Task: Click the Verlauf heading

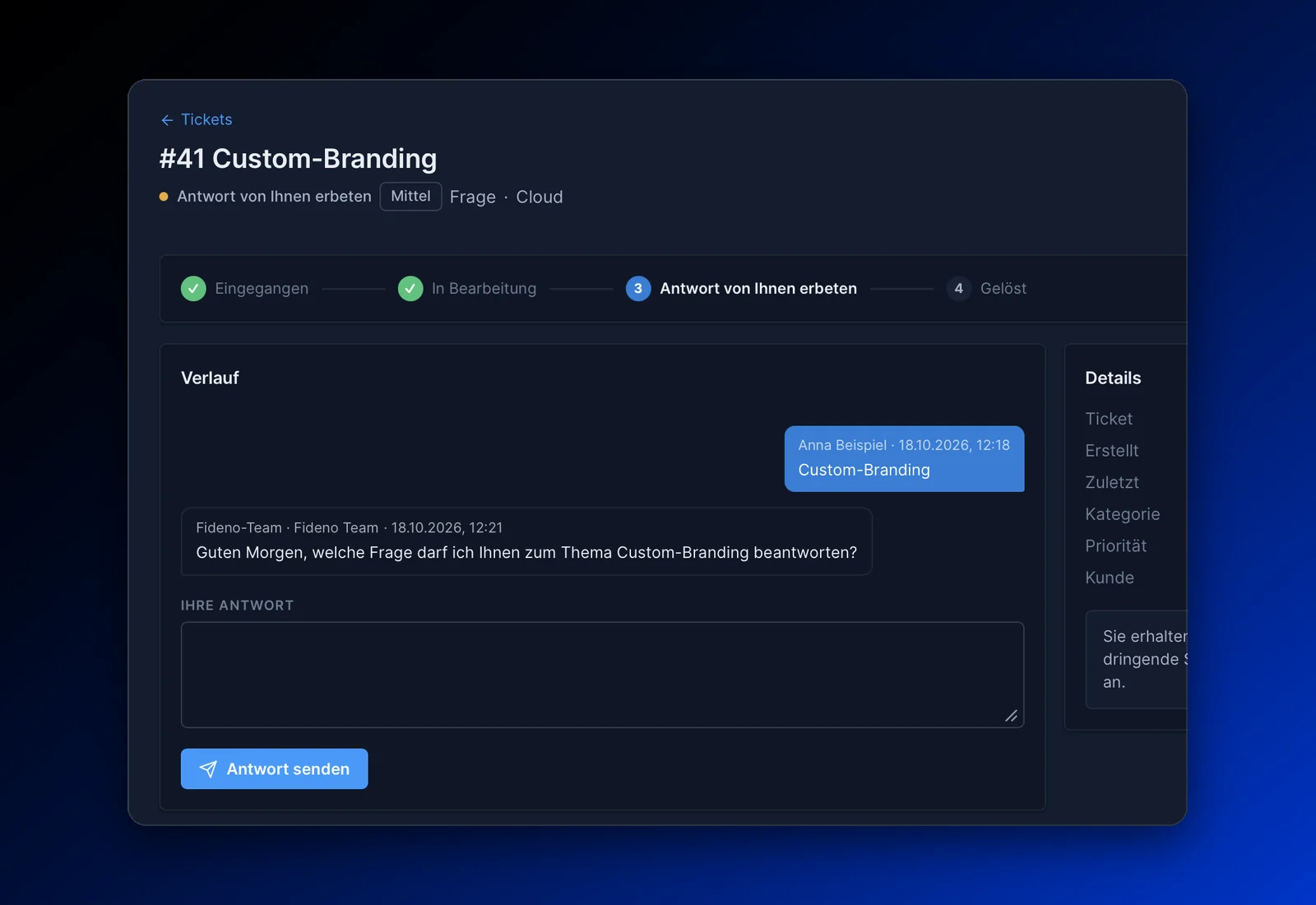Action: click(210, 378)
